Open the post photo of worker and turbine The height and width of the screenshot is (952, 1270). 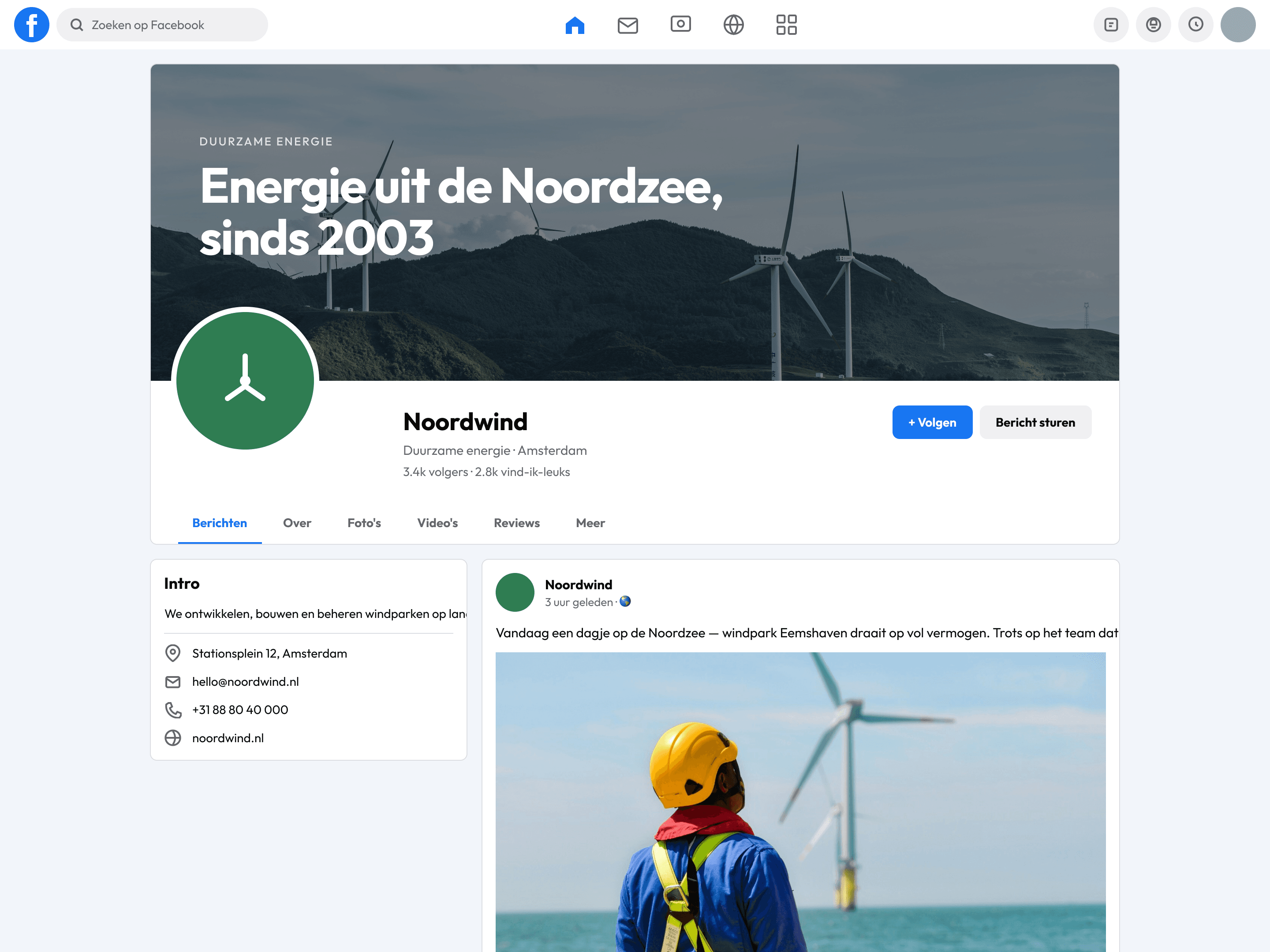[800, 802]
